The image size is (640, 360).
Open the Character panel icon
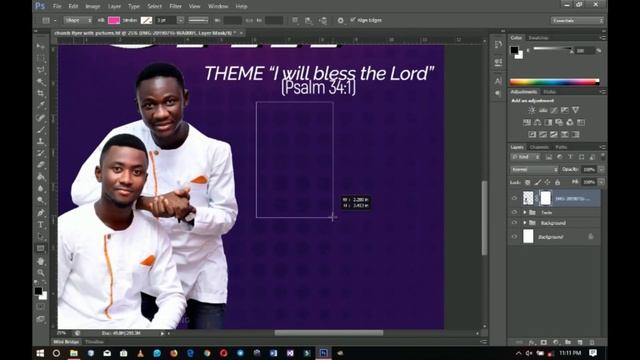498,81
